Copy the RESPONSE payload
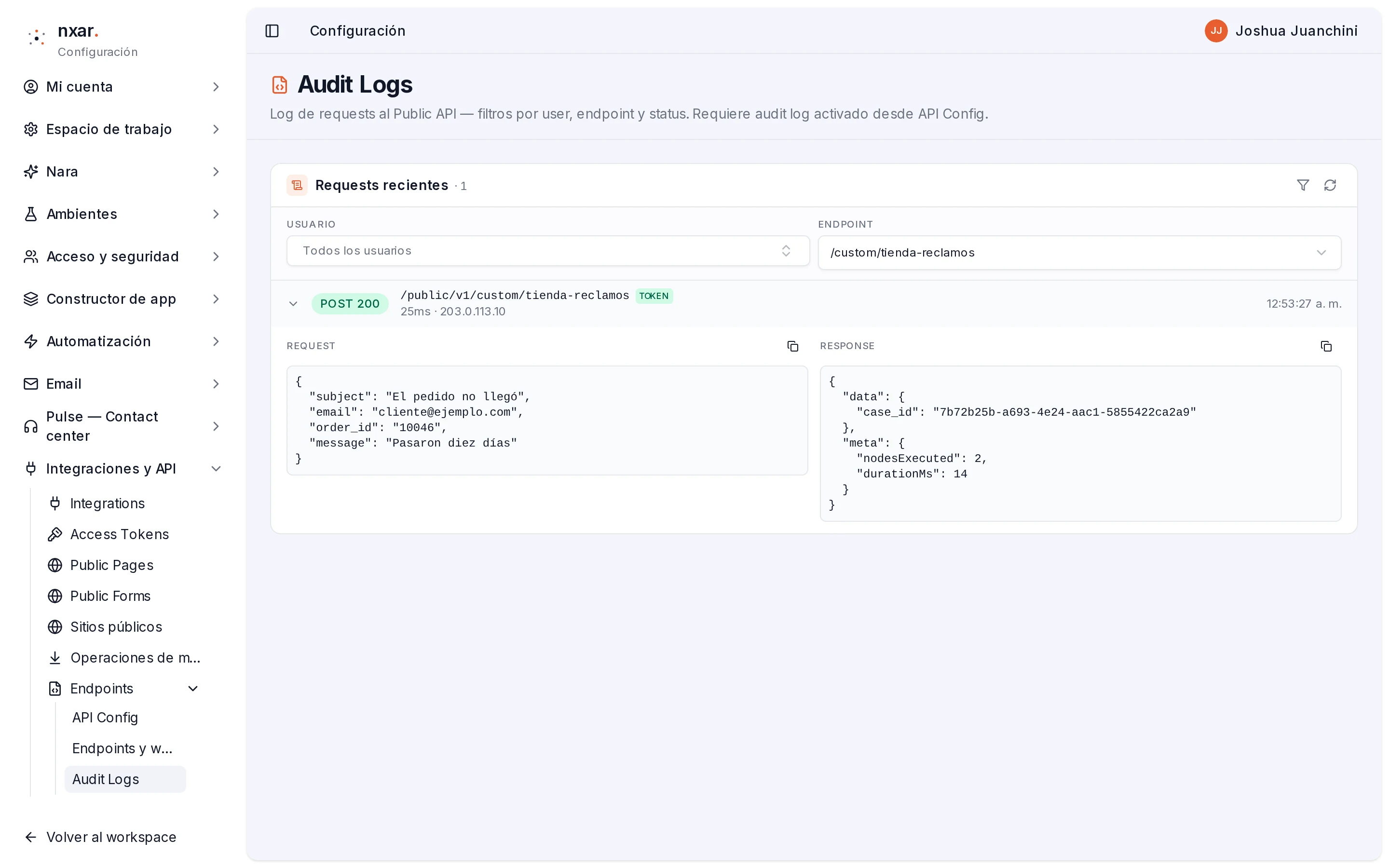The height and width of the screenshot is (868, 1389). (x=1326, y=346)
